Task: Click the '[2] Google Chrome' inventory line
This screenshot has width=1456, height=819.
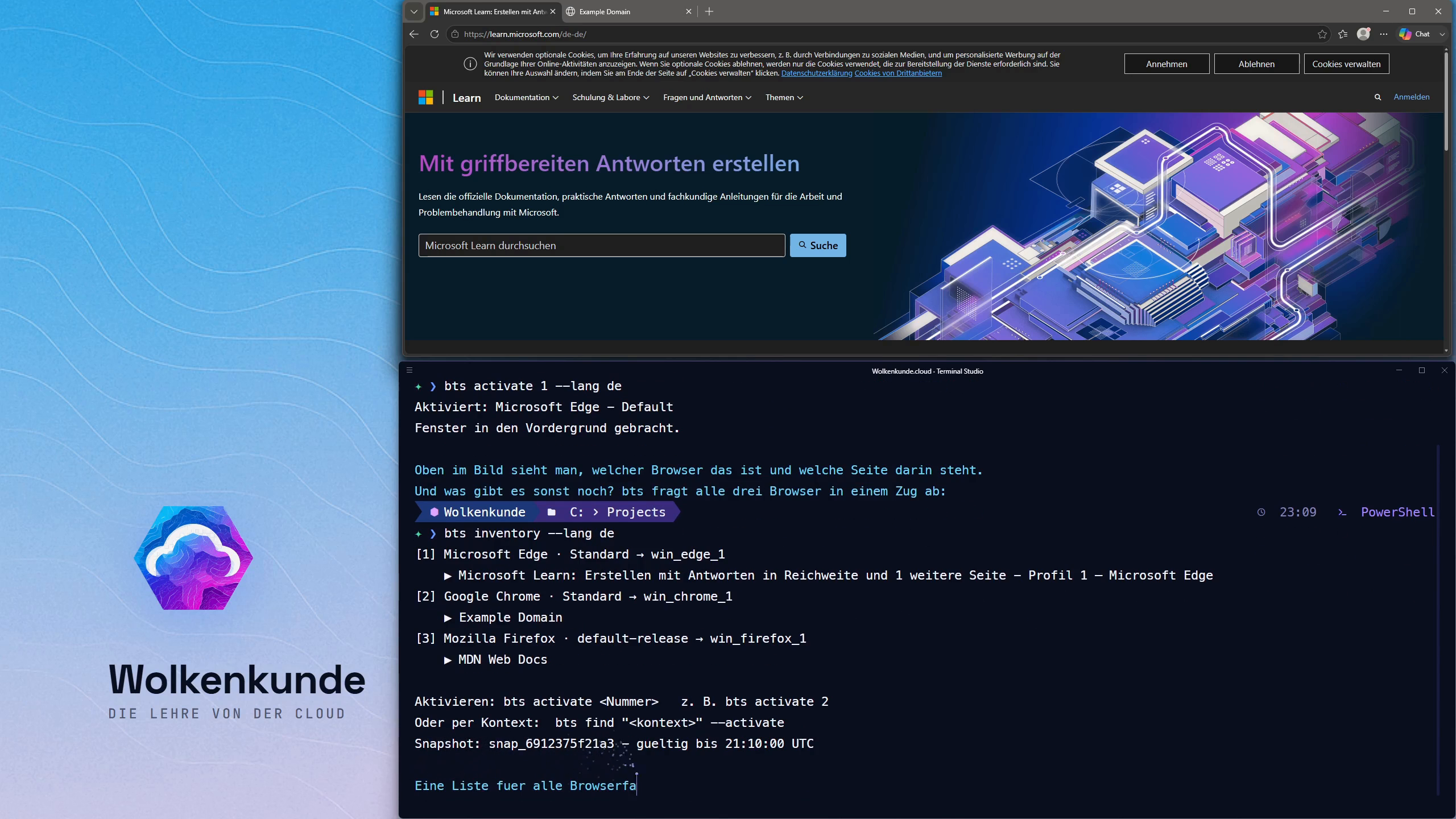Action: click(574, 596)
